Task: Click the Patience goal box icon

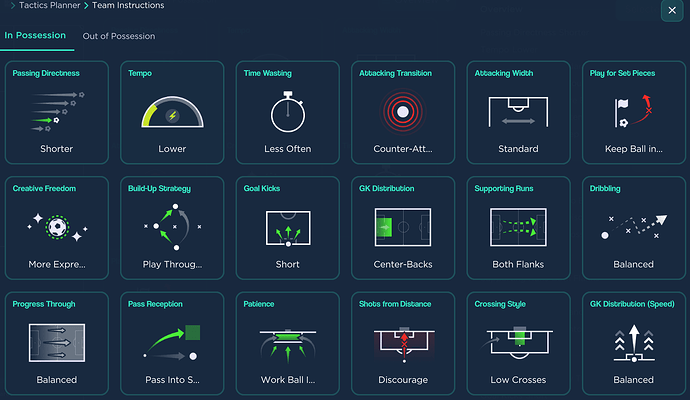Action: [288, 345]
